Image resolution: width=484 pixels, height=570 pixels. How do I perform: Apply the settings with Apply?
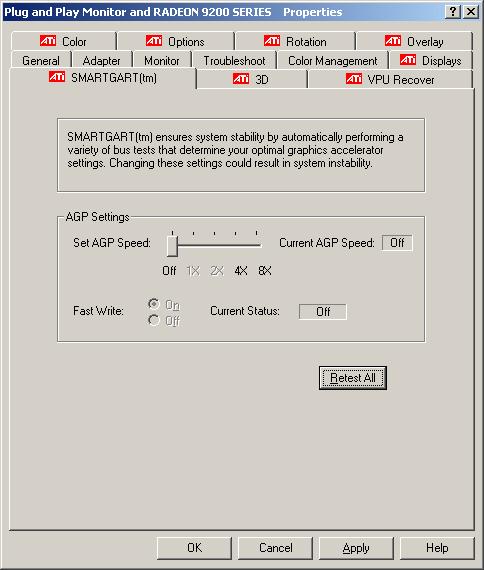pyautogui.click(x=356, y=548)
